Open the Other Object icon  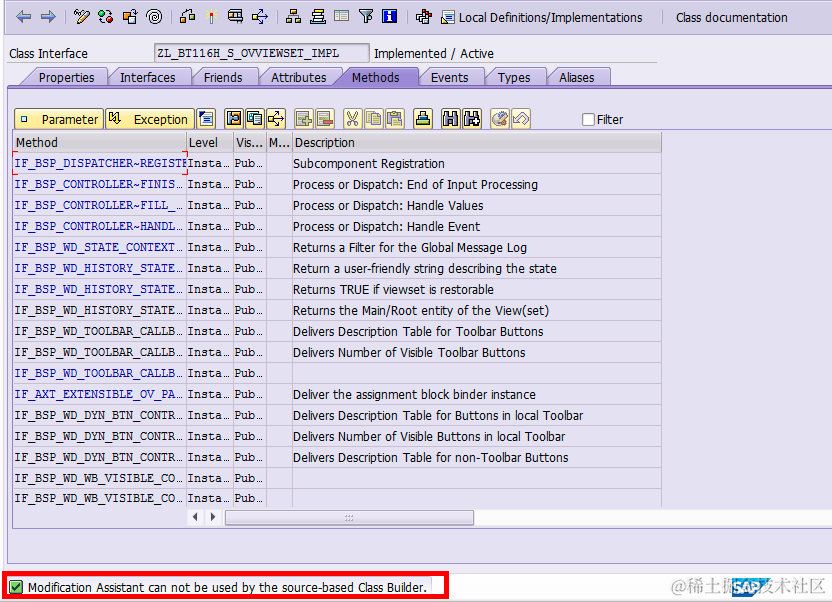point(130,17)
